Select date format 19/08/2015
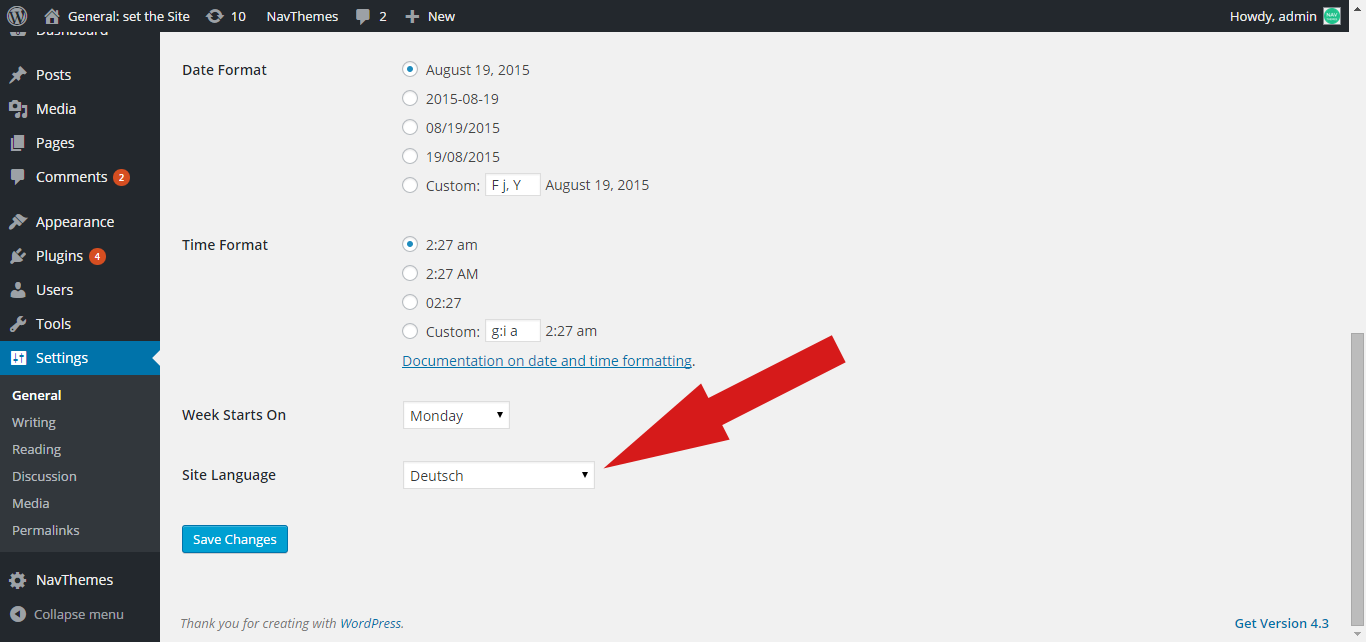The width and height of the screenshot is (1366, 642). (410, 156)
